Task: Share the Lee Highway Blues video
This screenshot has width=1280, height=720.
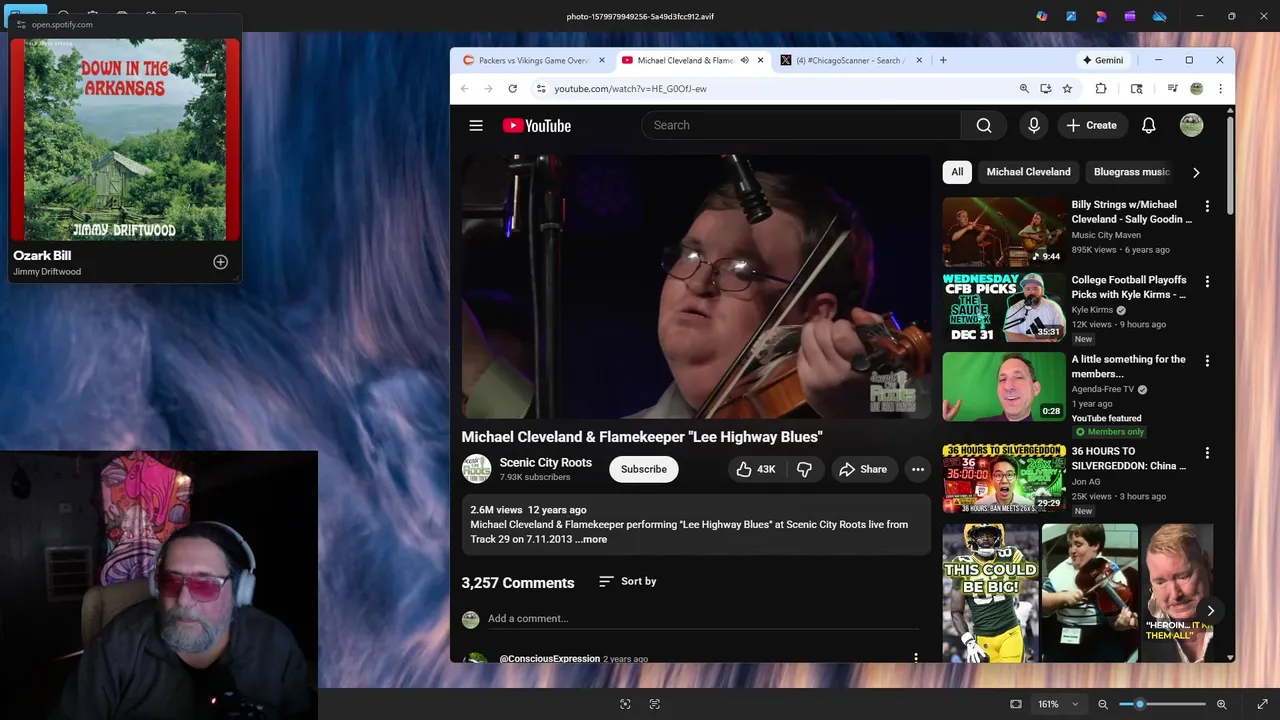Action: pyautogui.click(x=863, y=469)
